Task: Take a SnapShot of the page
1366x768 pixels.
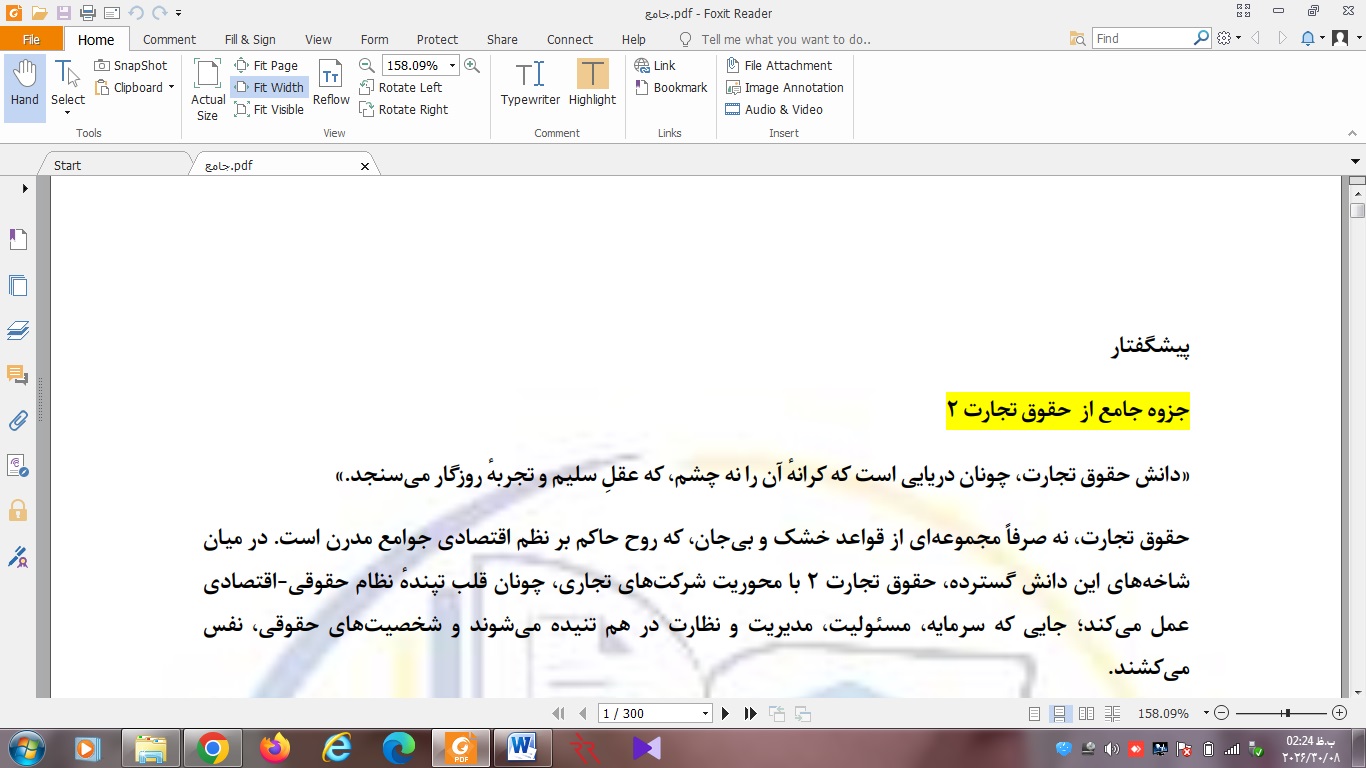Action: (131, 65)
